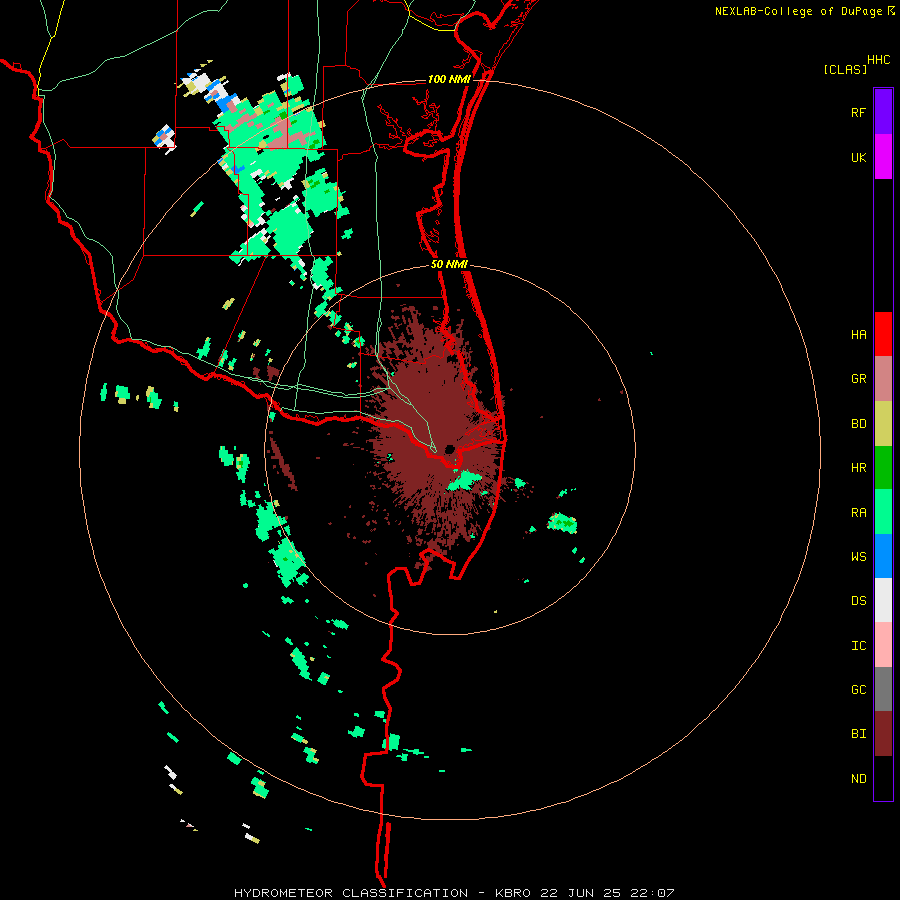Click the RF legend label

(858, 113)
